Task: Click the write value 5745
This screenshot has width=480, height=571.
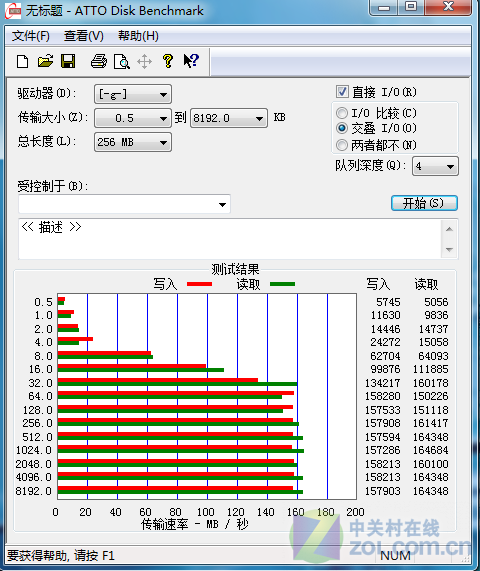Action: pyautogui.click(x=388, y=302)
